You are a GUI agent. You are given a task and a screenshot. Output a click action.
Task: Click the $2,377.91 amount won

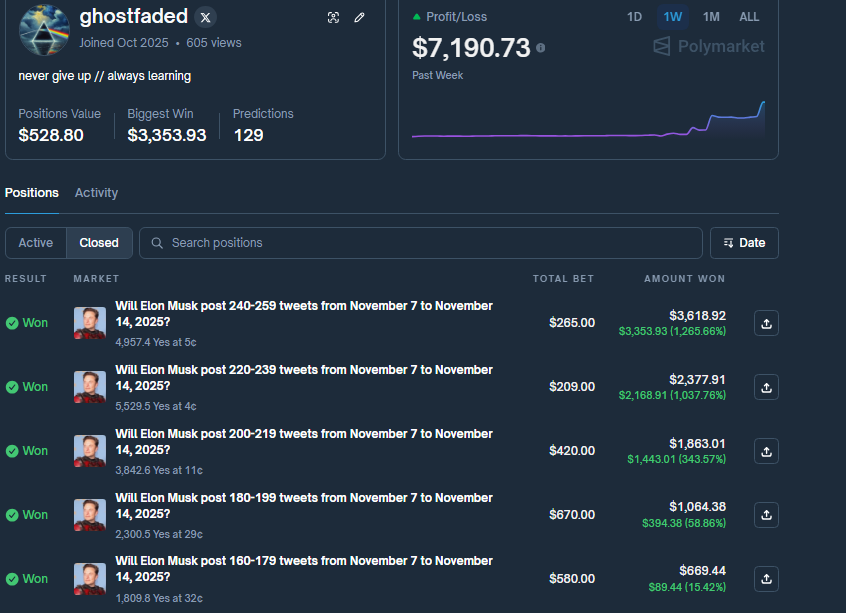697,379
